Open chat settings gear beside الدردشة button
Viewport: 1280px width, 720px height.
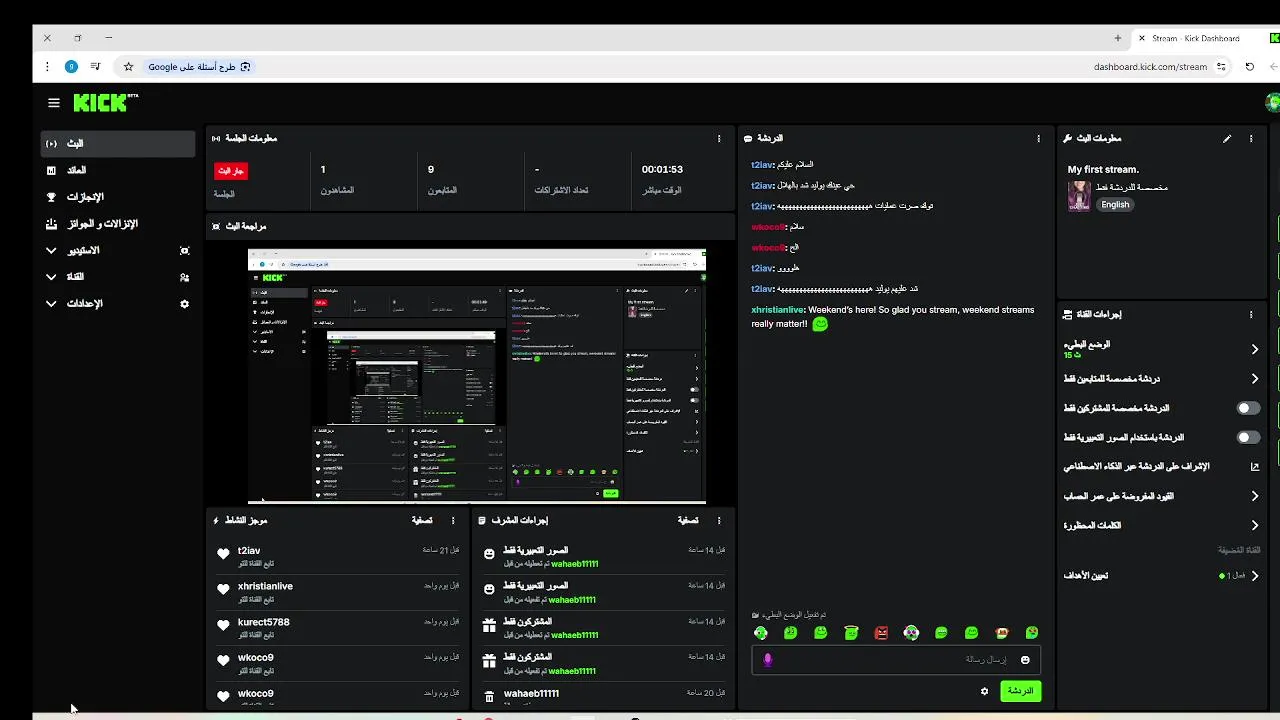click(984, 691)
